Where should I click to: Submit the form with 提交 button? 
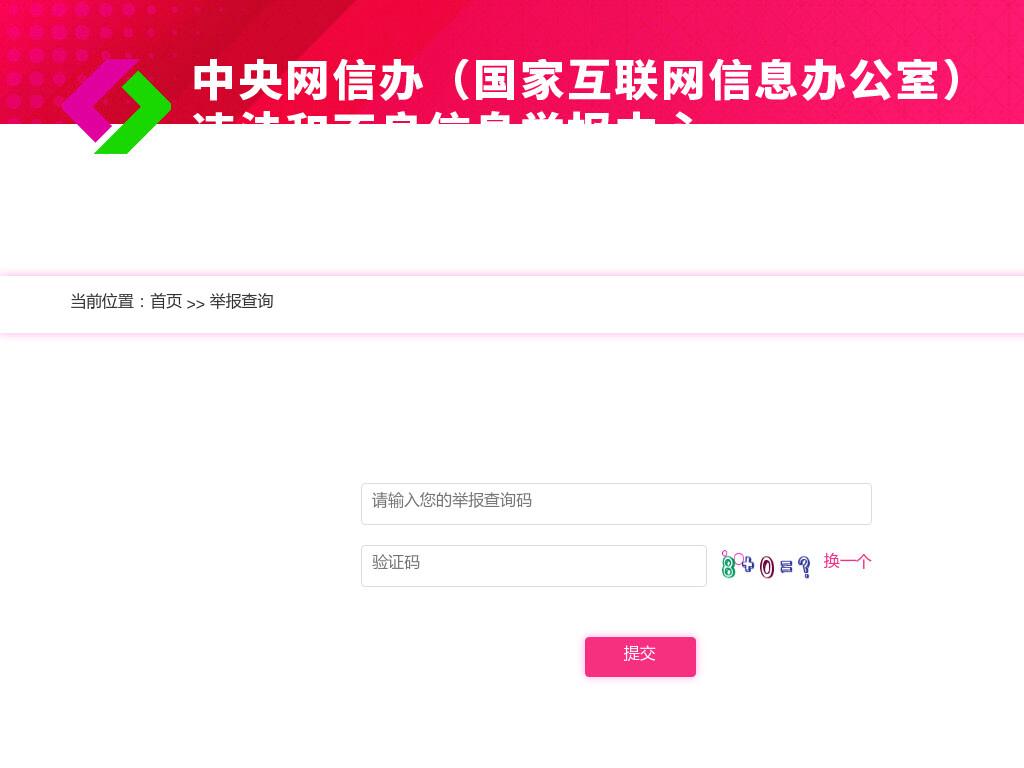[640, 656]
